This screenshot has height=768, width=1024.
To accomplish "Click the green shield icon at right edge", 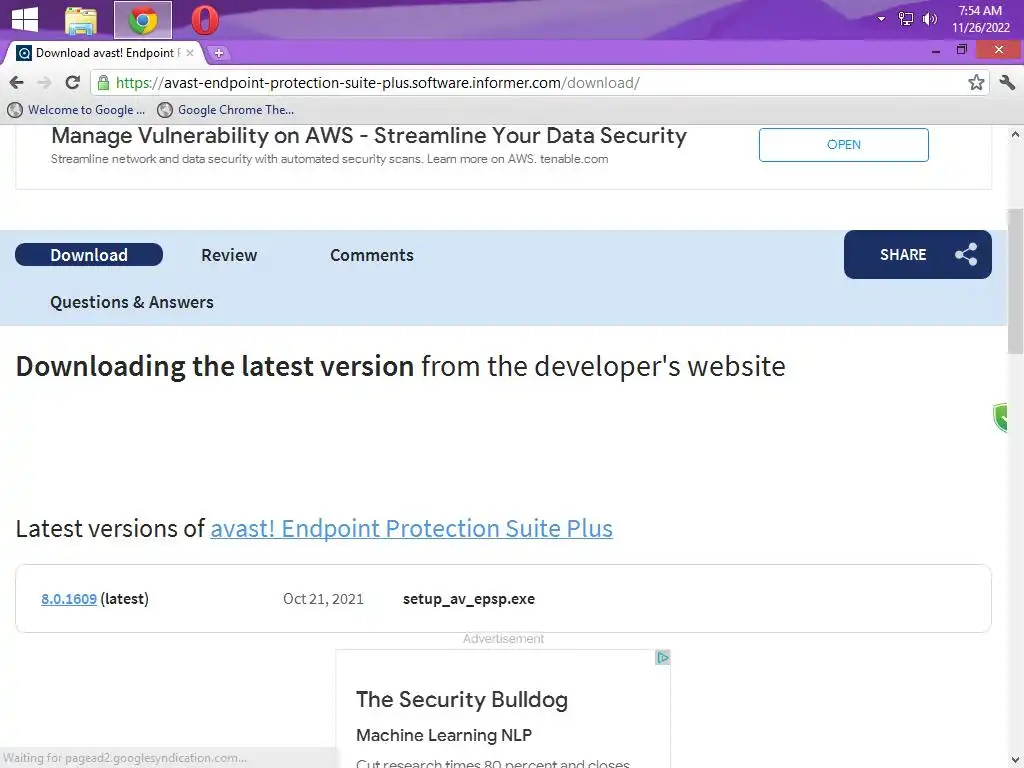I will tap(1000, 418).
